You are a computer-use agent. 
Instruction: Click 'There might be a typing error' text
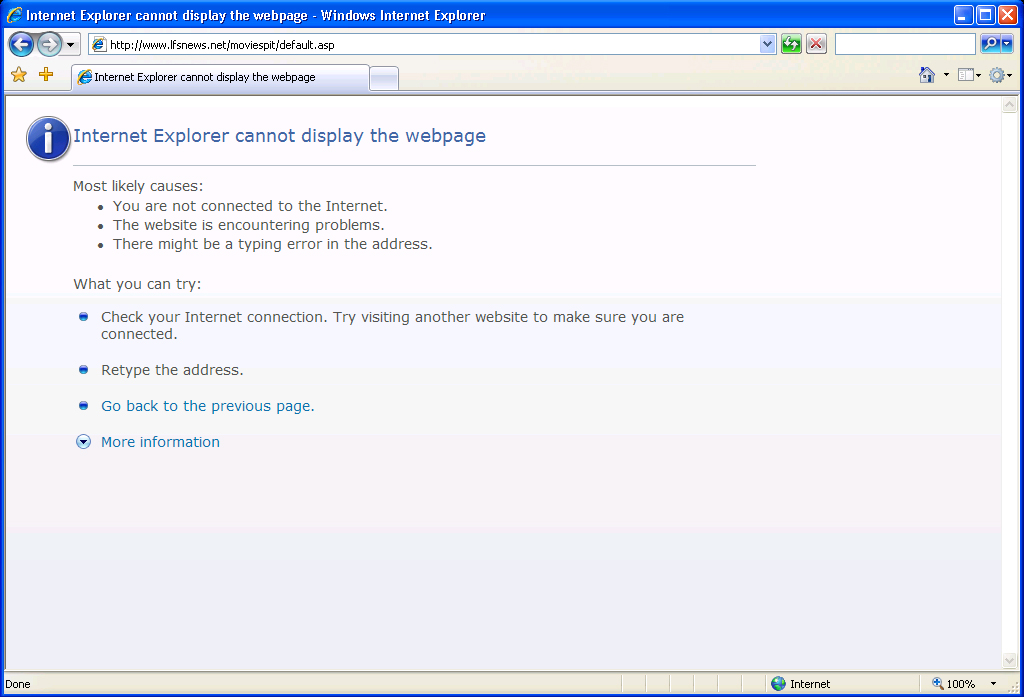click(x=272, y=244)
